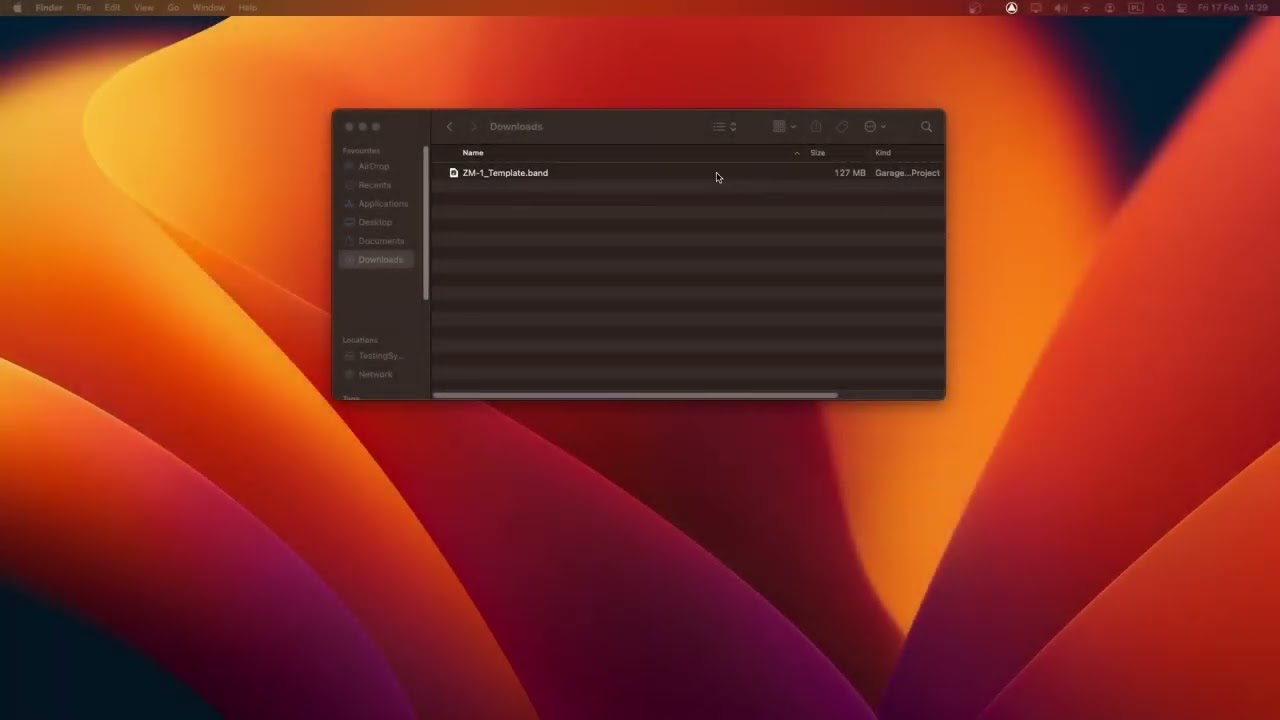Open the Share button in Finder toolbar
Image resolution: width=1280 pixels, height=720 pixels.
(816, 127)
